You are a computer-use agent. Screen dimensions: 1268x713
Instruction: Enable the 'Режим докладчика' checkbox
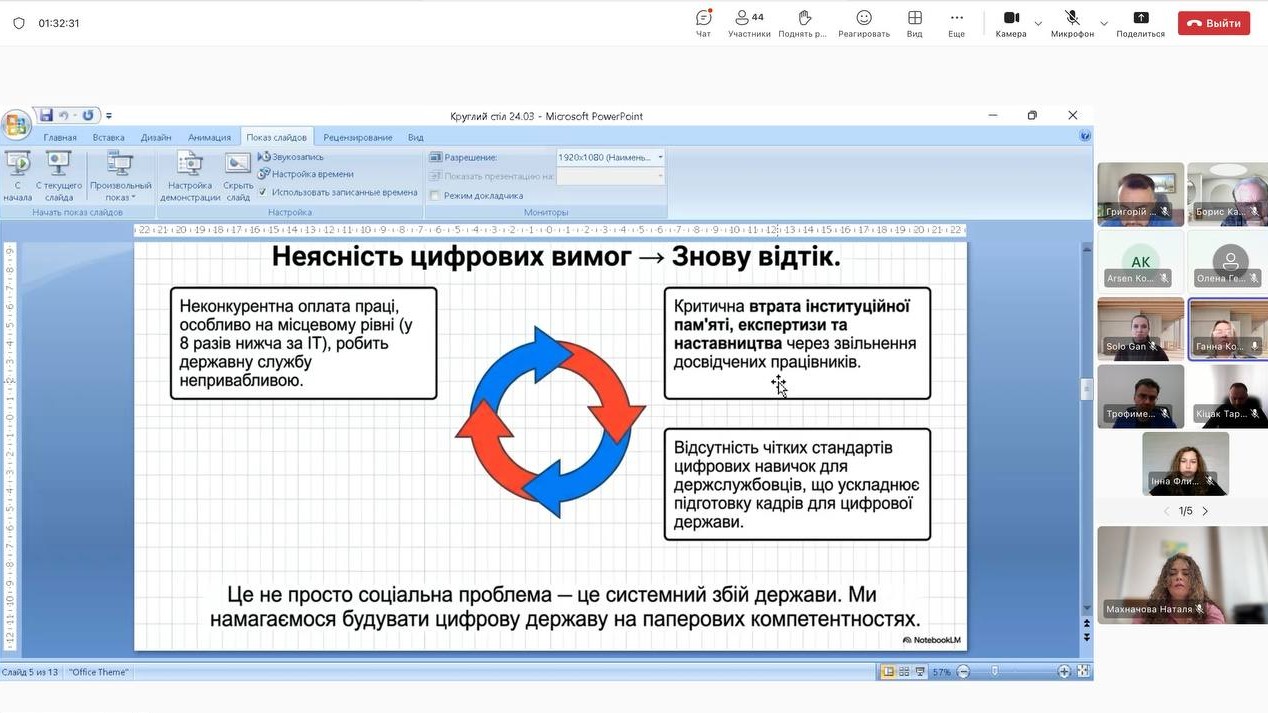click(x=435, y=196)
